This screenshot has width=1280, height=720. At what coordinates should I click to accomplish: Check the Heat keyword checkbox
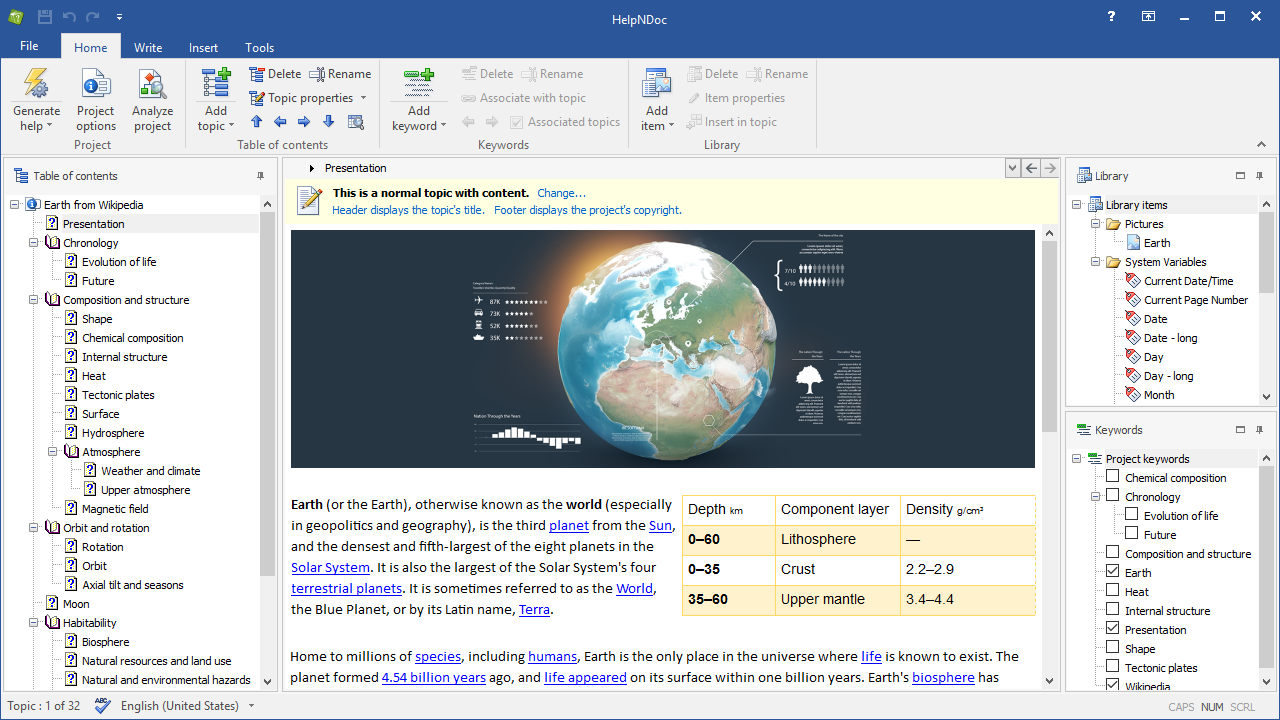[1112, 591]
